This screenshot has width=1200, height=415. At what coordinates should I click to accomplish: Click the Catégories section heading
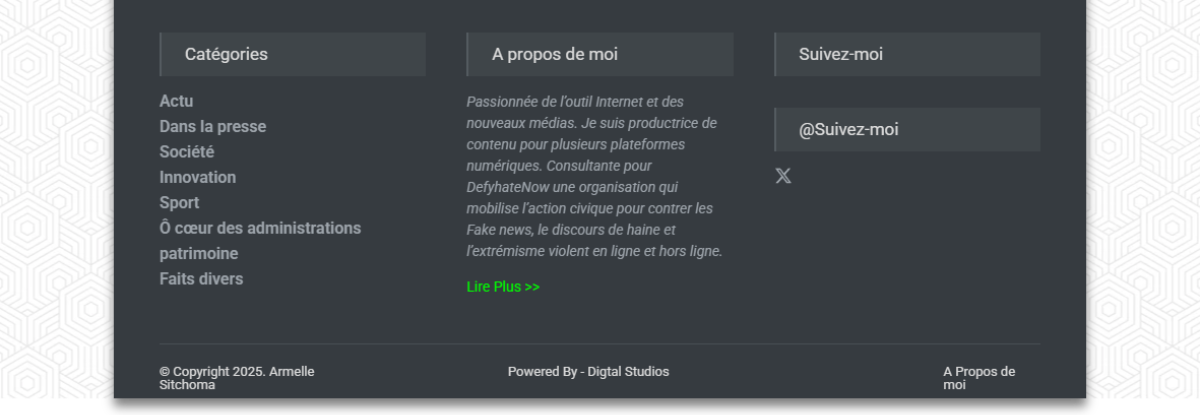pyautogui.click(x=293, y=54)
